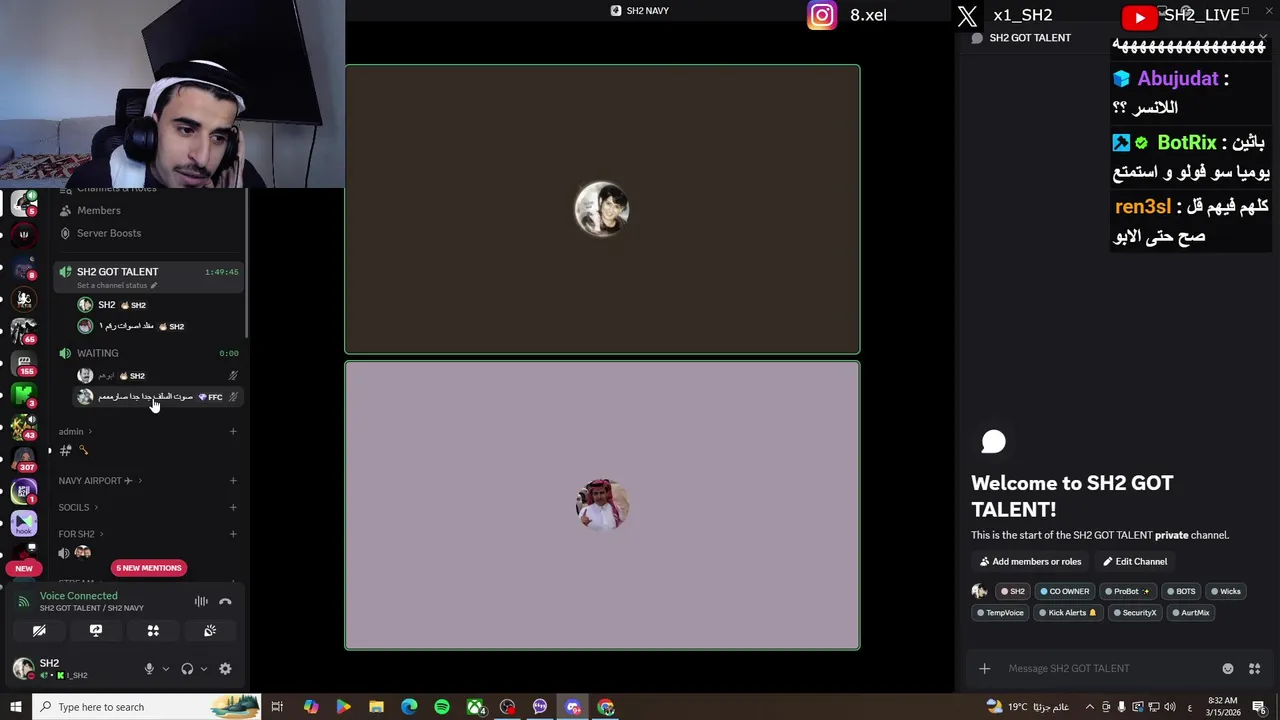Open the server with the 65 badge
This screenshot has height=720, width=1280.
tap(24, 330)
